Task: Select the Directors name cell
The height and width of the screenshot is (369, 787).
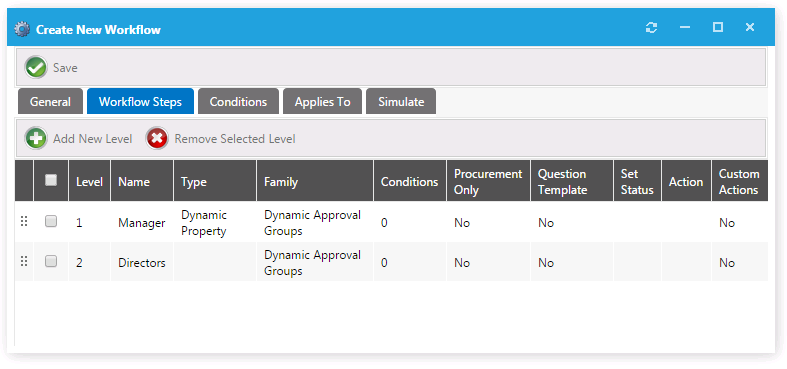Action: 142,263
